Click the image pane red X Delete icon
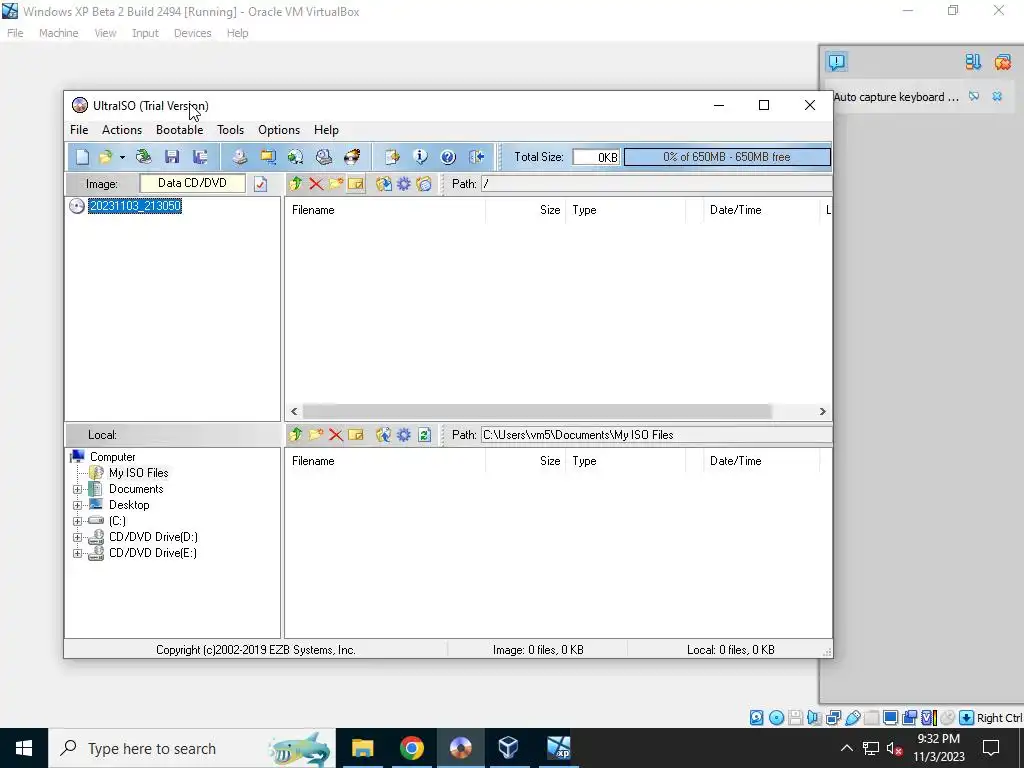The image size is (1024, 768). point(316,184)
